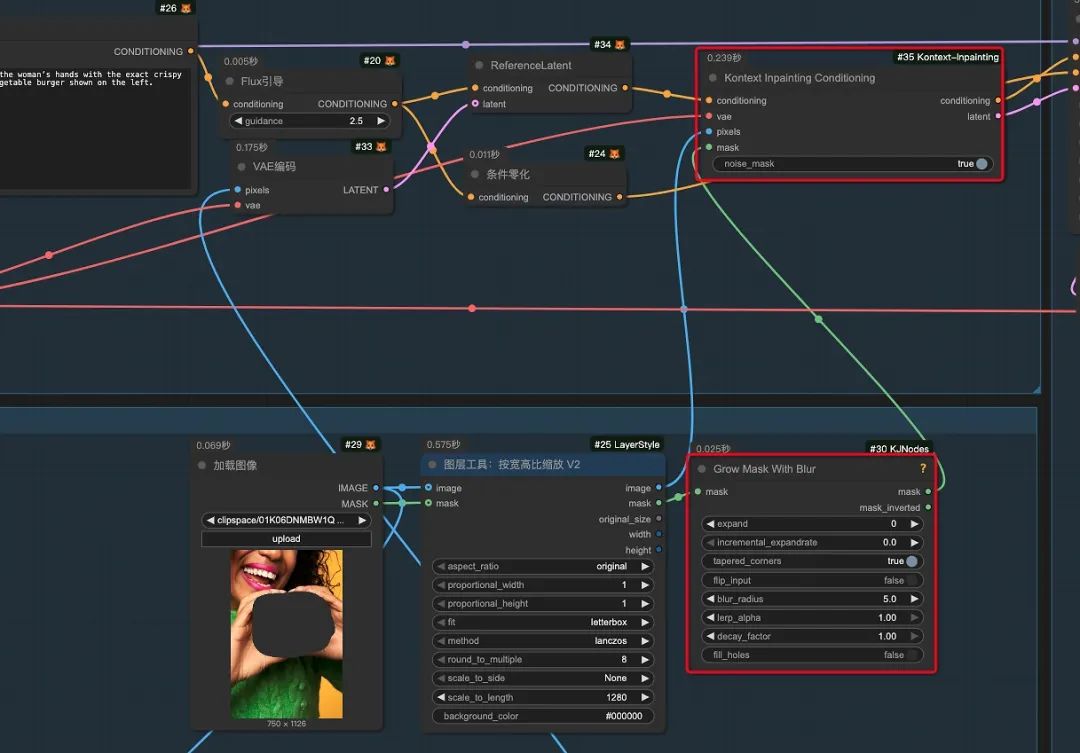1080x753 pixels.
Task: Collapse the ReferenceLatent node via its title dot
Action: point(479,65)
